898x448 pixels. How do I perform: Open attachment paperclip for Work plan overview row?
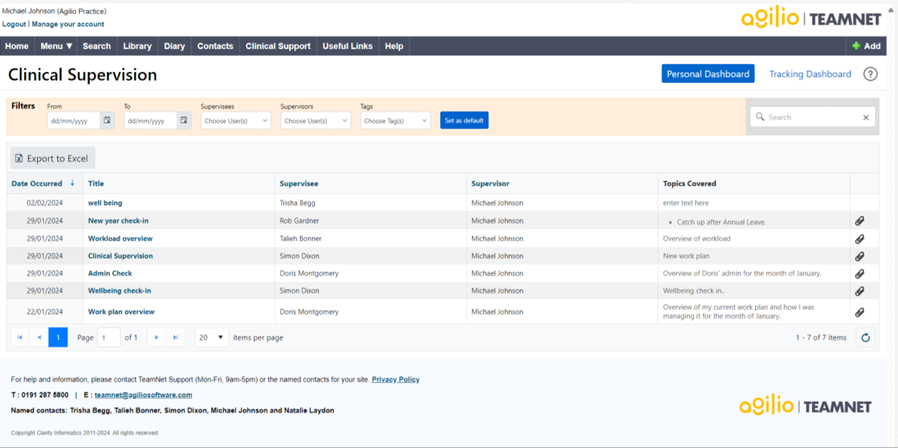coord(859,312)
